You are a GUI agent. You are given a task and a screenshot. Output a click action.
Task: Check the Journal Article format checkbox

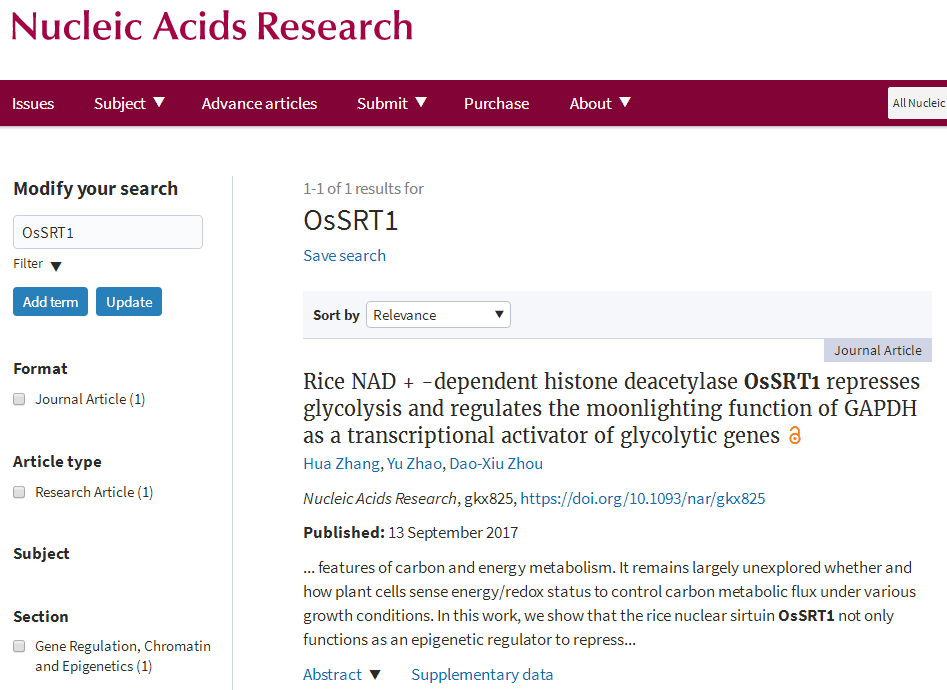click(19, 399)
